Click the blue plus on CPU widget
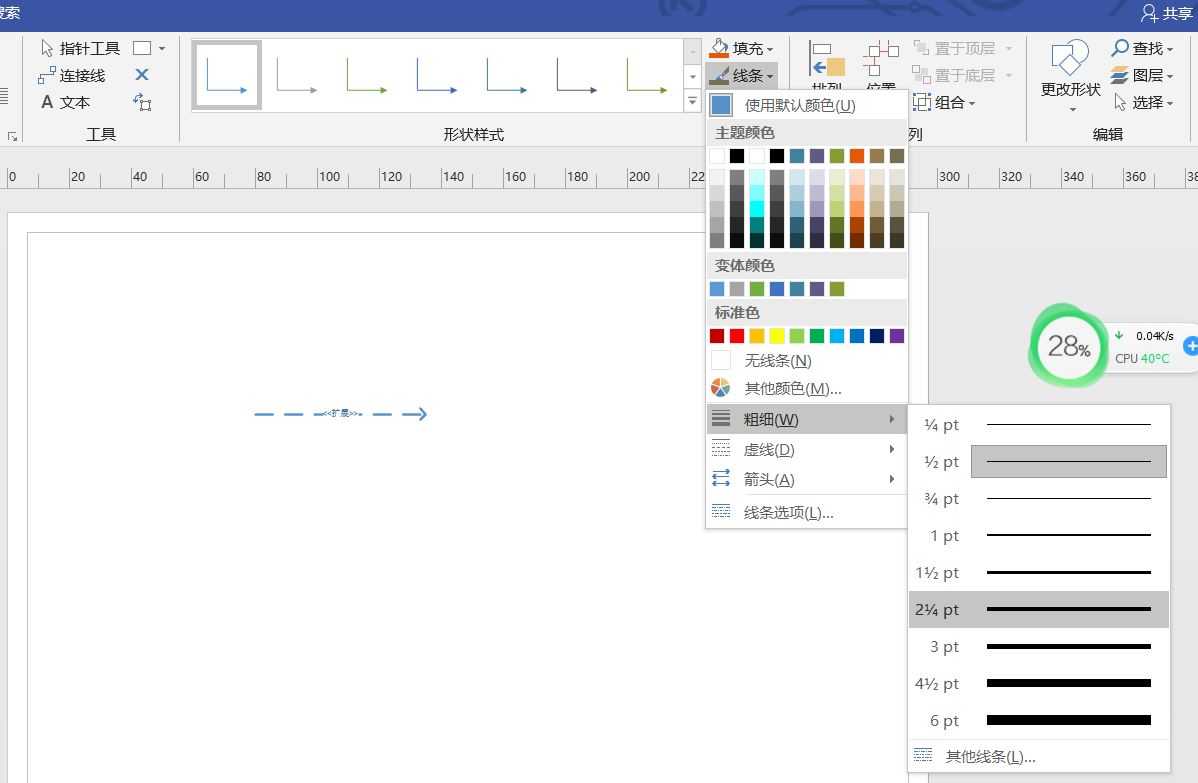The image size is (1198, 783). (x=1190, y=346)
